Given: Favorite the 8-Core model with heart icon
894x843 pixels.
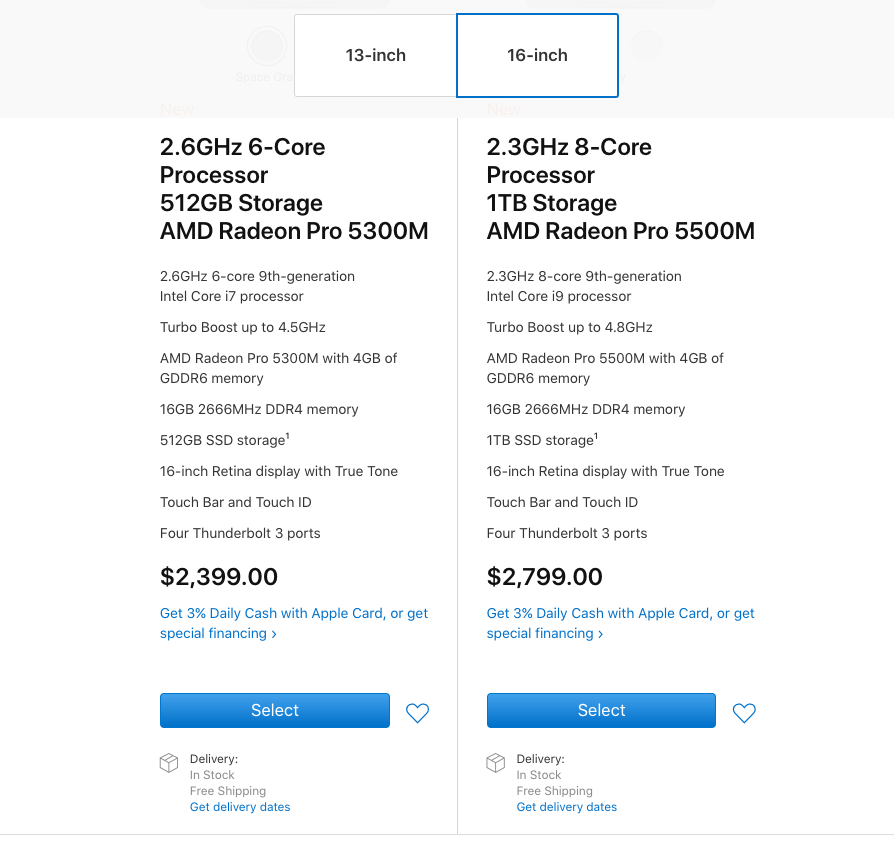Looking at the screenshot, I should pos(744,713).
